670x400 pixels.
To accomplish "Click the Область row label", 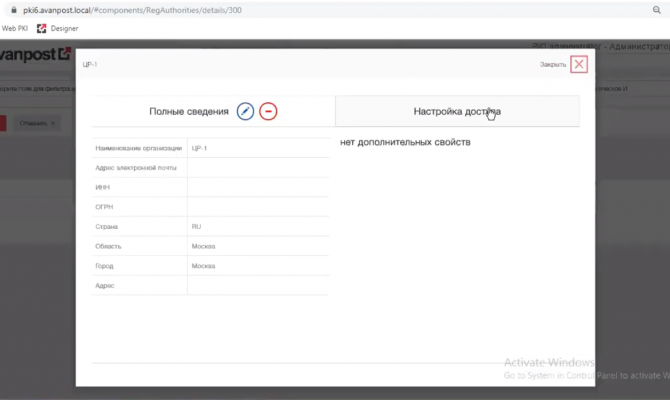I will 108,246.
